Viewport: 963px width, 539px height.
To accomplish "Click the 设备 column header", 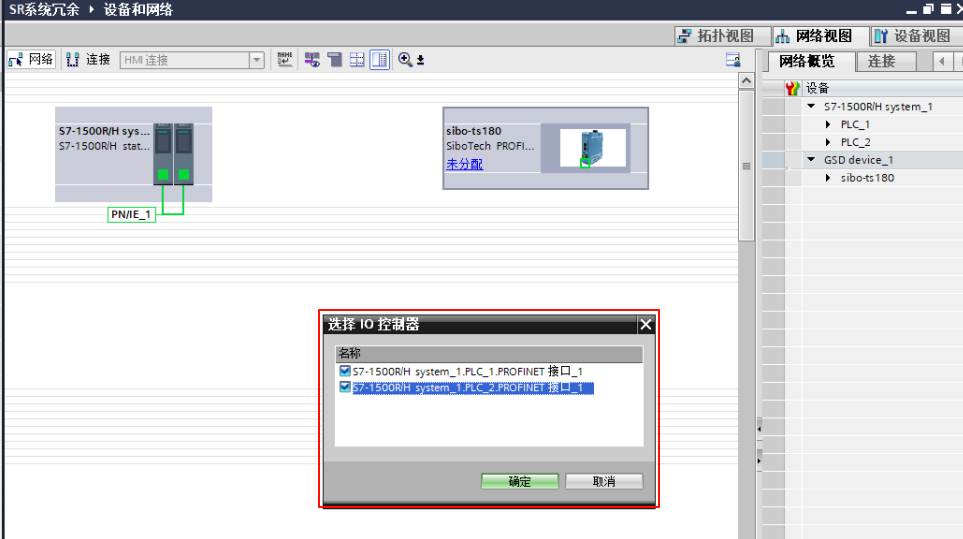I will point(817,88).
